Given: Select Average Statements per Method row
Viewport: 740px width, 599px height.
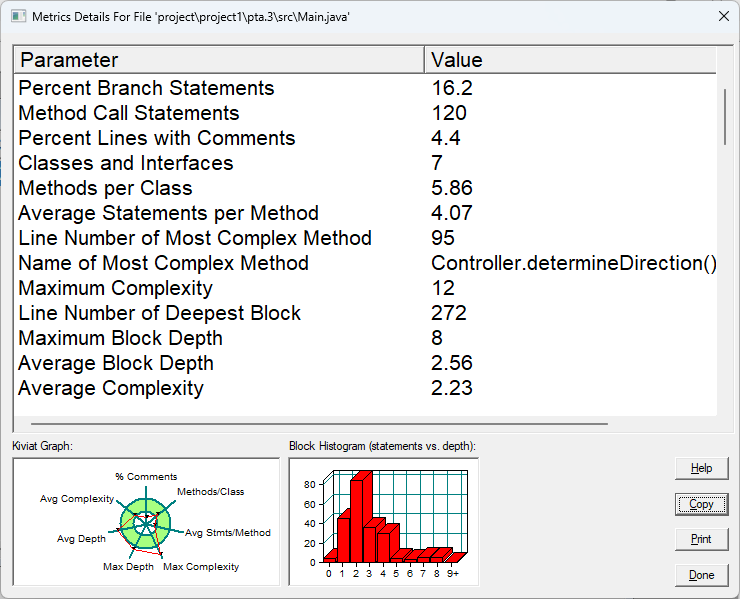Looking at the screenshot, I should click(365, 213).
